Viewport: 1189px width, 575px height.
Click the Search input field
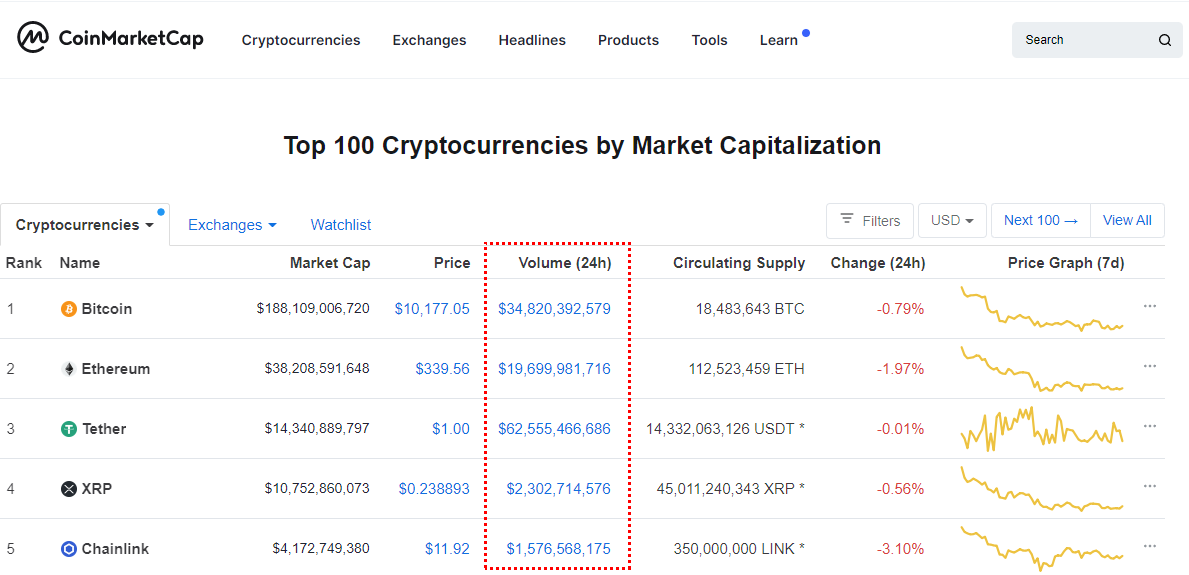1085,40
